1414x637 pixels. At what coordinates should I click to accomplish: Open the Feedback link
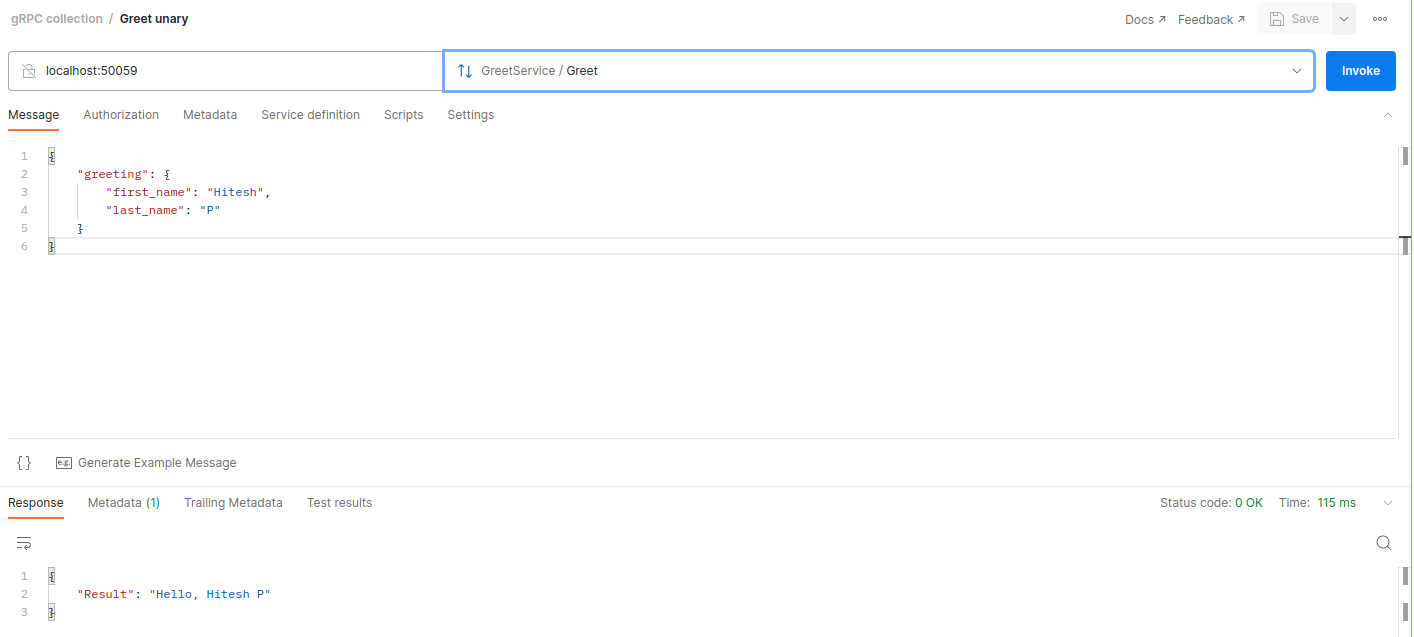[1212, 19]
